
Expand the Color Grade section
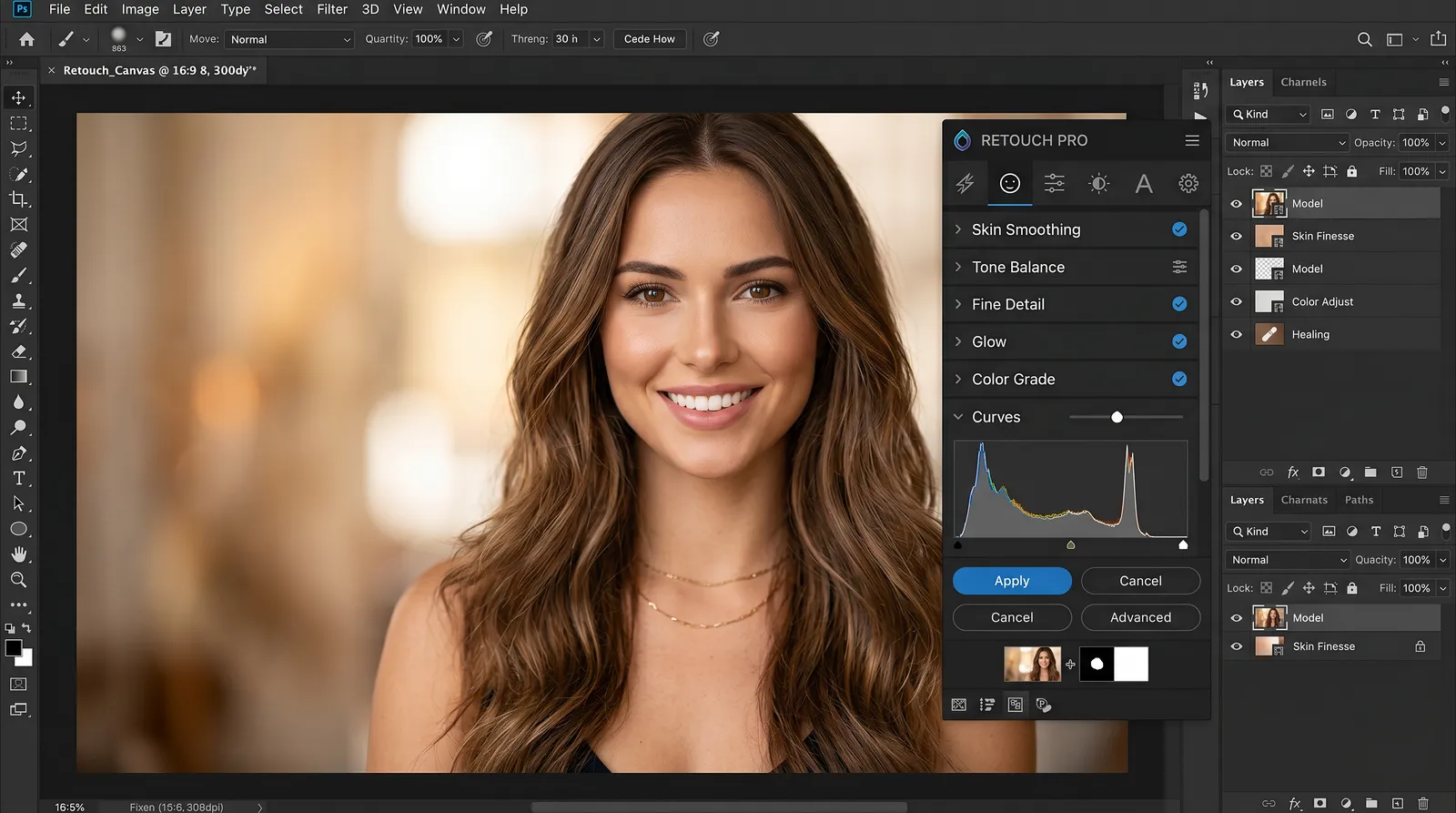958,379
